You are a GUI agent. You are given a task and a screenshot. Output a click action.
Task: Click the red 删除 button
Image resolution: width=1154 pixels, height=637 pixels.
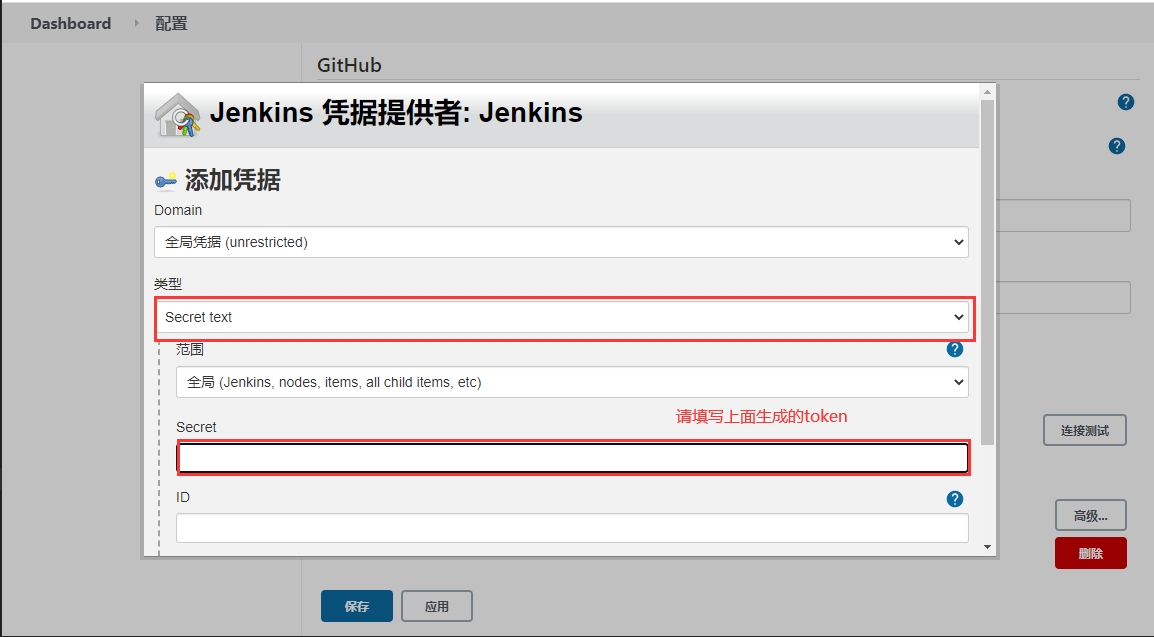1090,553
